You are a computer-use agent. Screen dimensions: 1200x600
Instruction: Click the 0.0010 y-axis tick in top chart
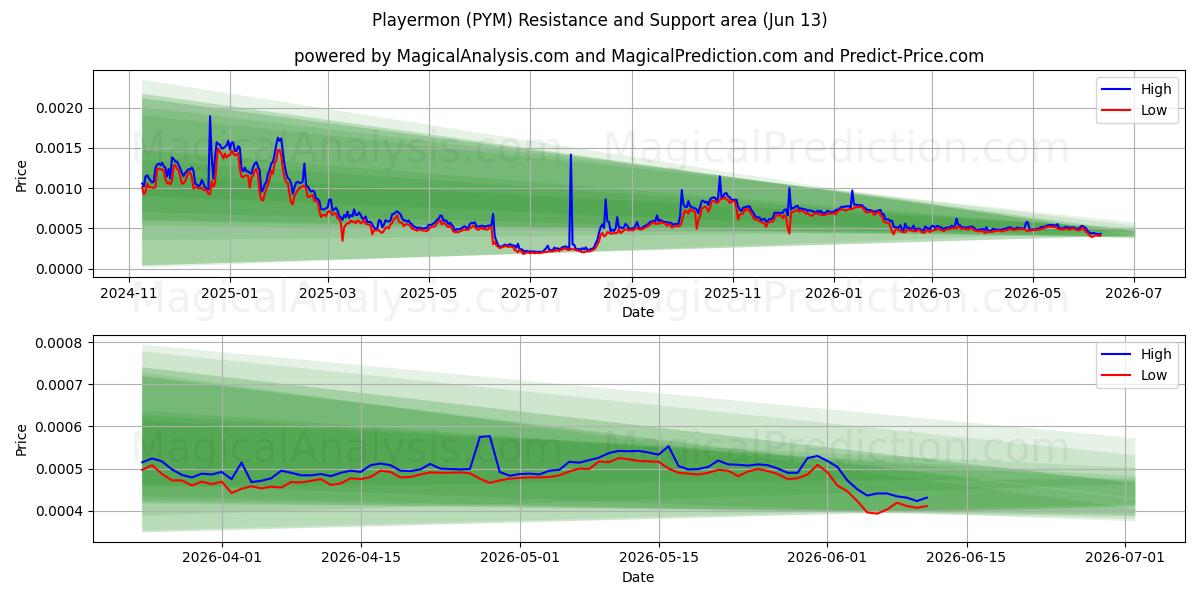coord(61,189)
